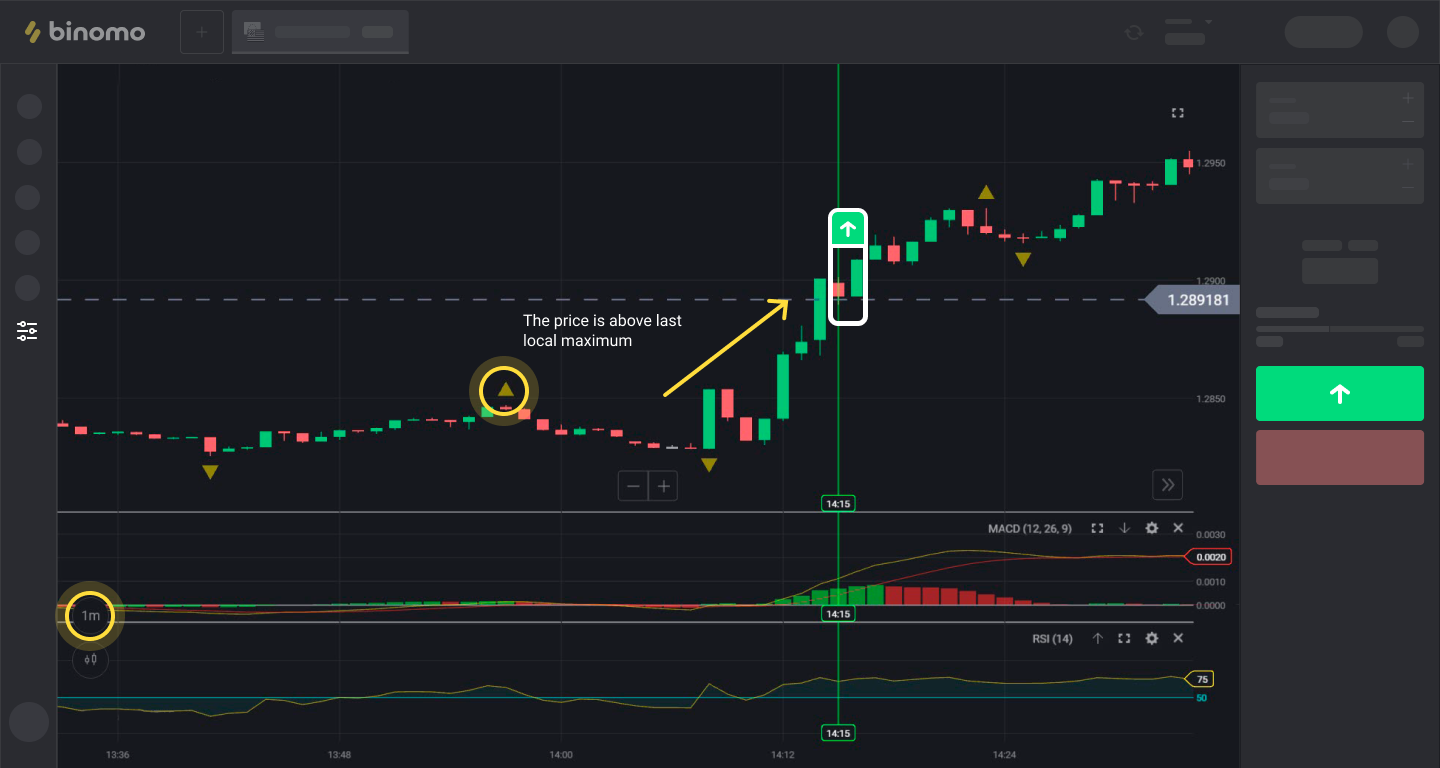The width and height of the screenshot is (1440, 768).
Task: Click the refresh icon in top bar
Action: (x=1133, y=32)
